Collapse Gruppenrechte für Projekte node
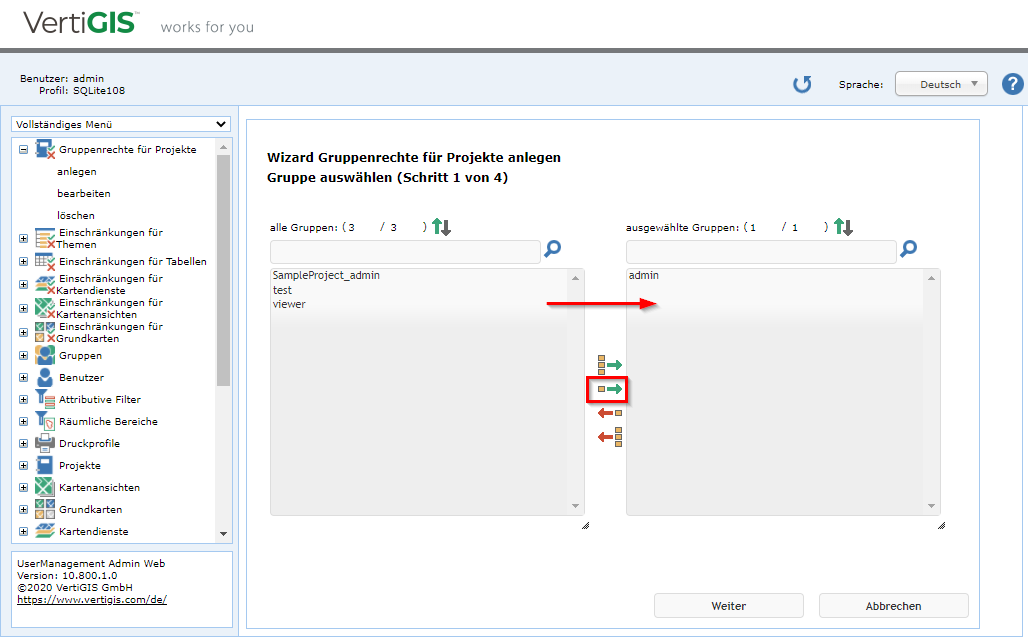This screenshot has width=1028, height=637. pyautogui.click(x=24, y=149)
